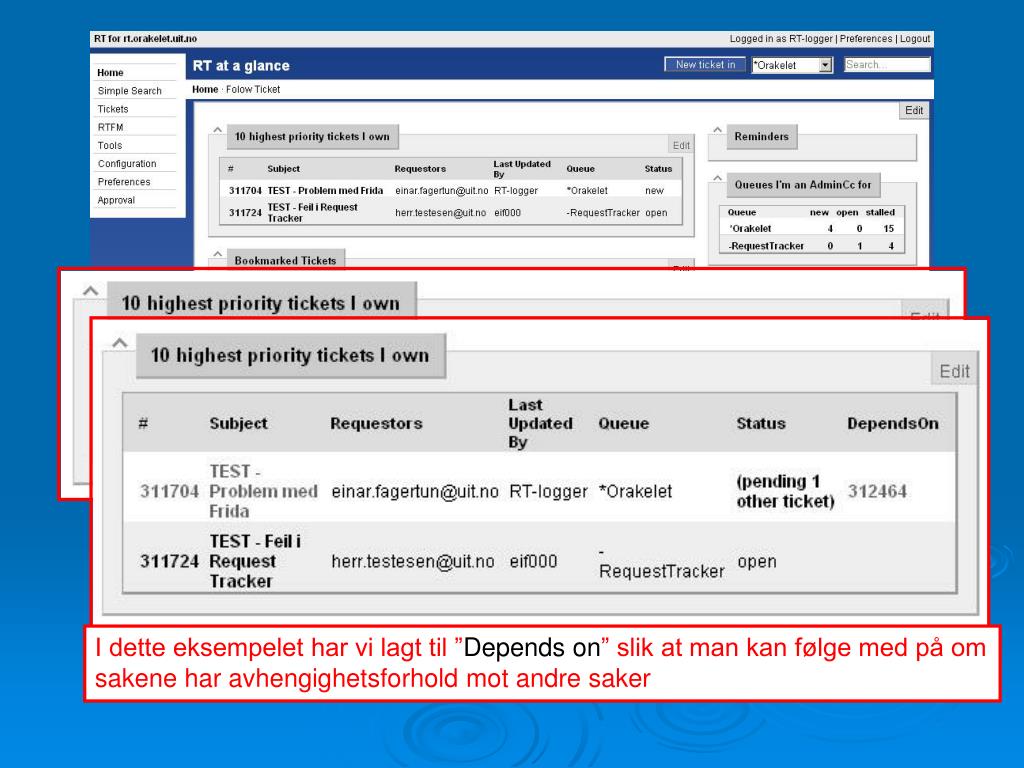The image size is (1024, 768).
Task: Open RTFM sidebar entry
Action: pos(110,127)
